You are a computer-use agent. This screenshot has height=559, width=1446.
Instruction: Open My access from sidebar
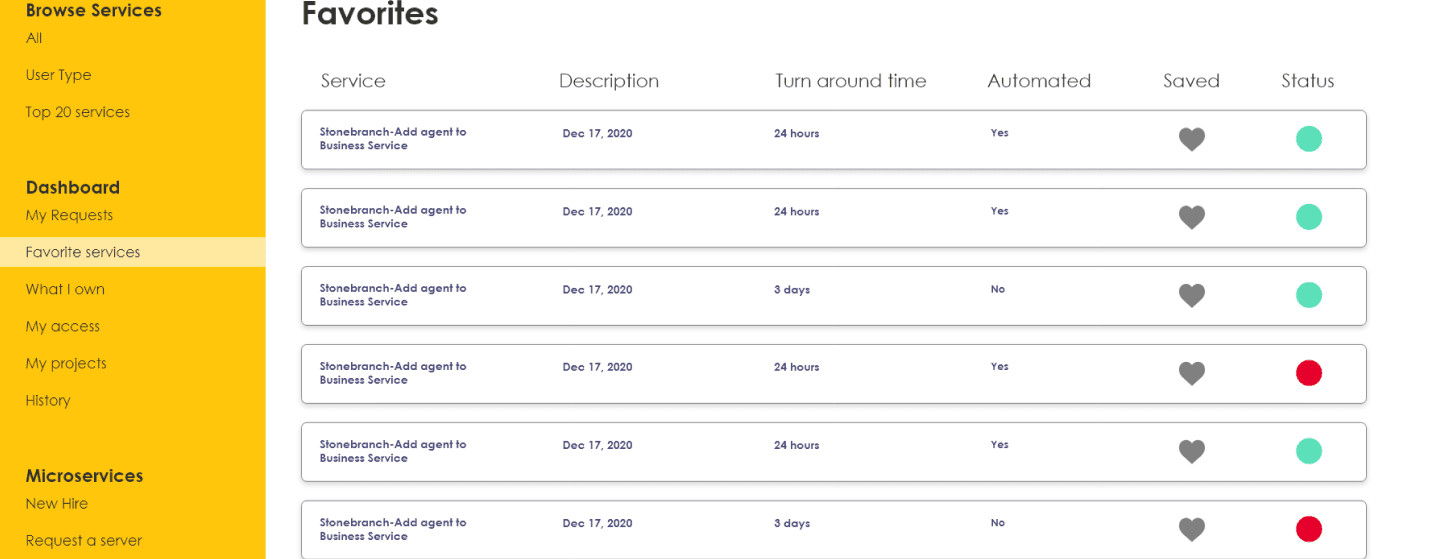tap(62, 326)
